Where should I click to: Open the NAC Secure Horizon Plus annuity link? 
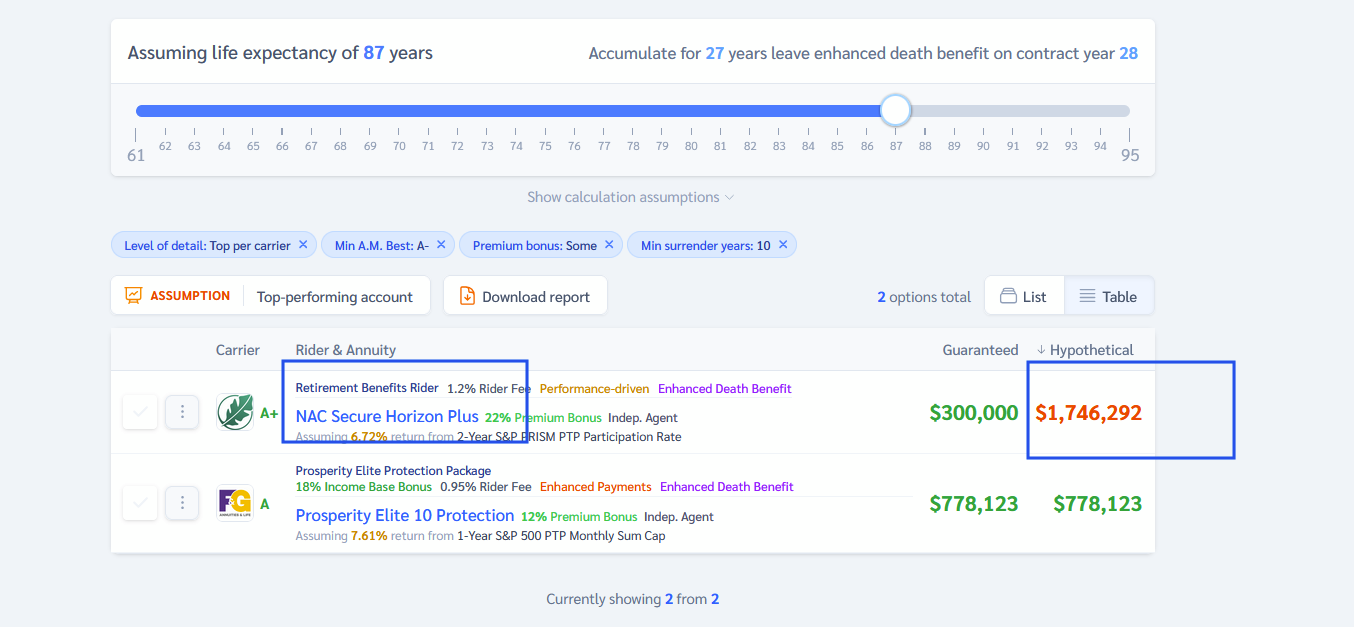pos(387,416)
